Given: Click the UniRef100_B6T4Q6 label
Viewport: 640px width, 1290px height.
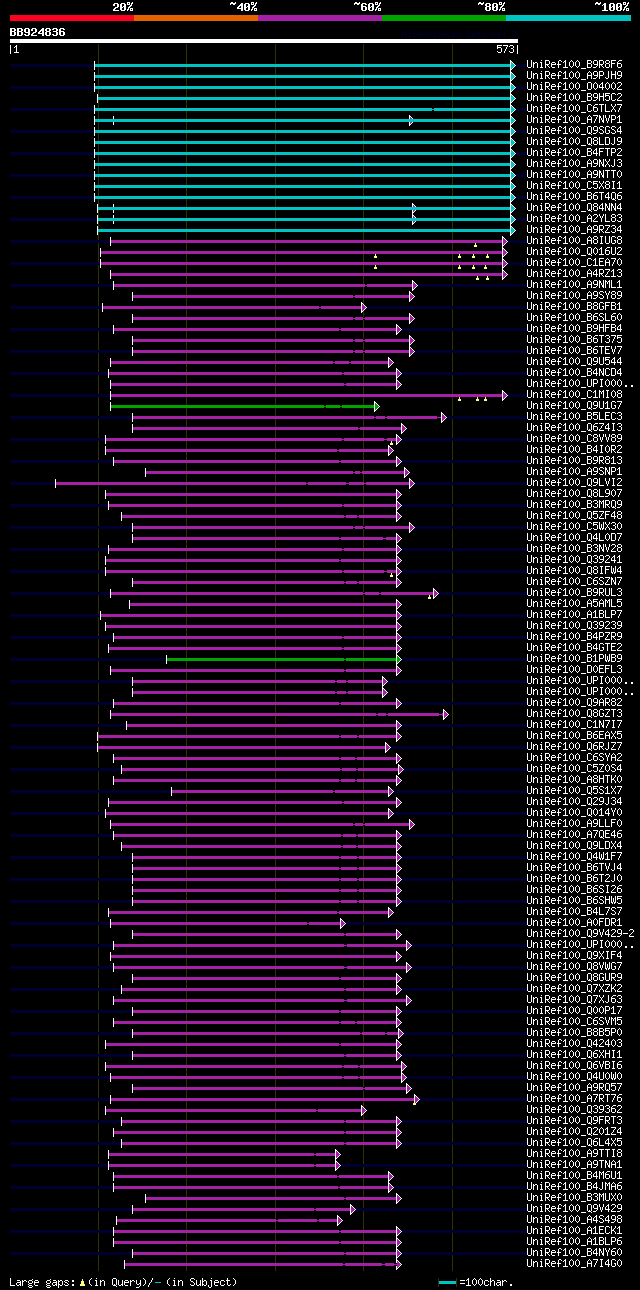Looking at the screenshot, I should (x=574, y=197).
